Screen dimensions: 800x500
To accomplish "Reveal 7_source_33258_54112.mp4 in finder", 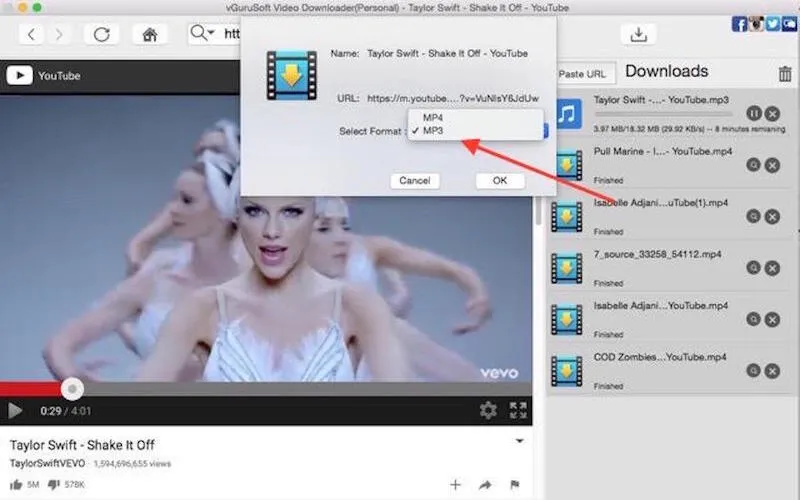I will pos(754,268).
